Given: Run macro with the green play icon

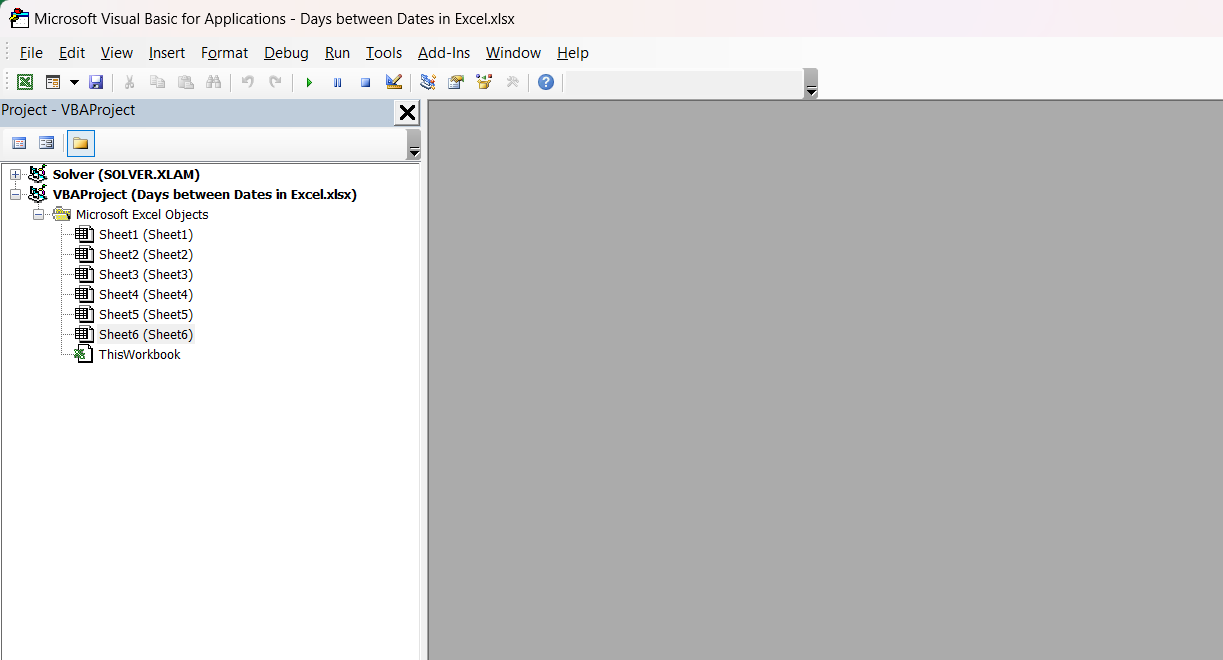Looking at the screenshot, I should 309,82.
